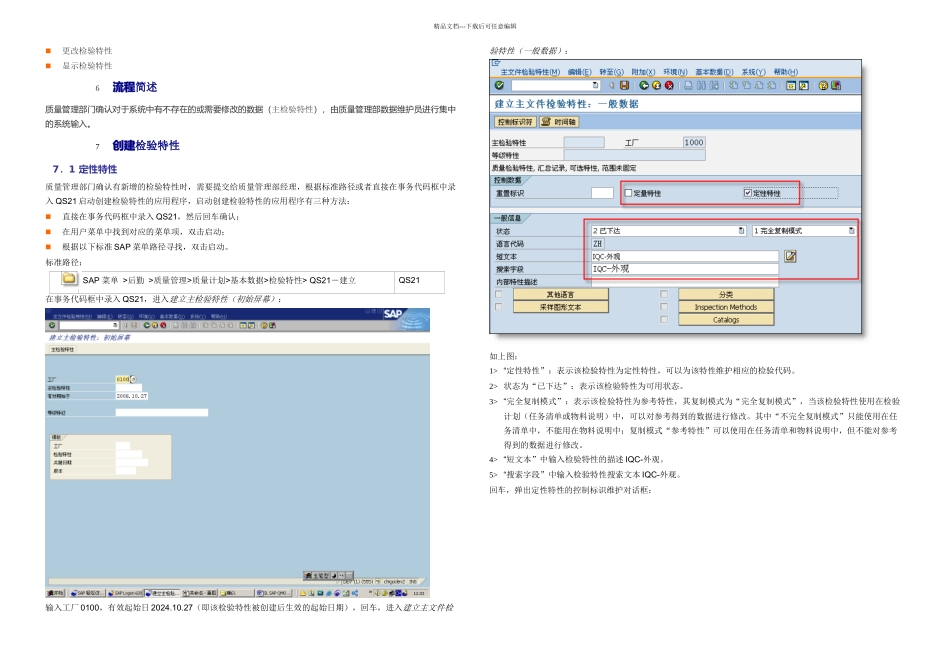The height and width of the screenshot is (672, 950).
Task: Open the 主文件检验特性(M) menu
Action: point(530,72)
